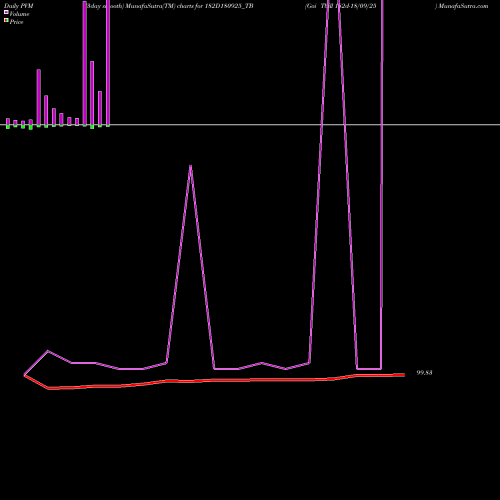Image resolution: width=500 pixels, height=500 pixels.
Task: Click the 'Volume' legend label
Action: [19, 14]
